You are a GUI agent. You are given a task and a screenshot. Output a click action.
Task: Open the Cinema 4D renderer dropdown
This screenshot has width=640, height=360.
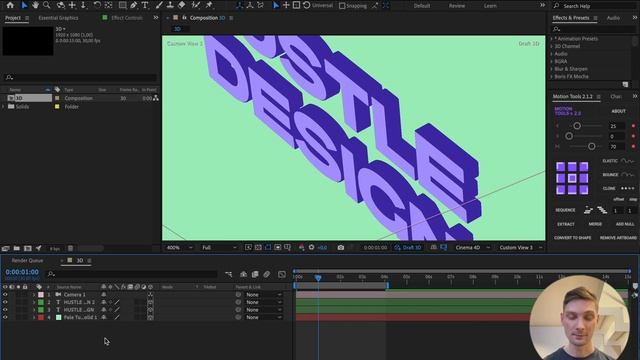472,247
